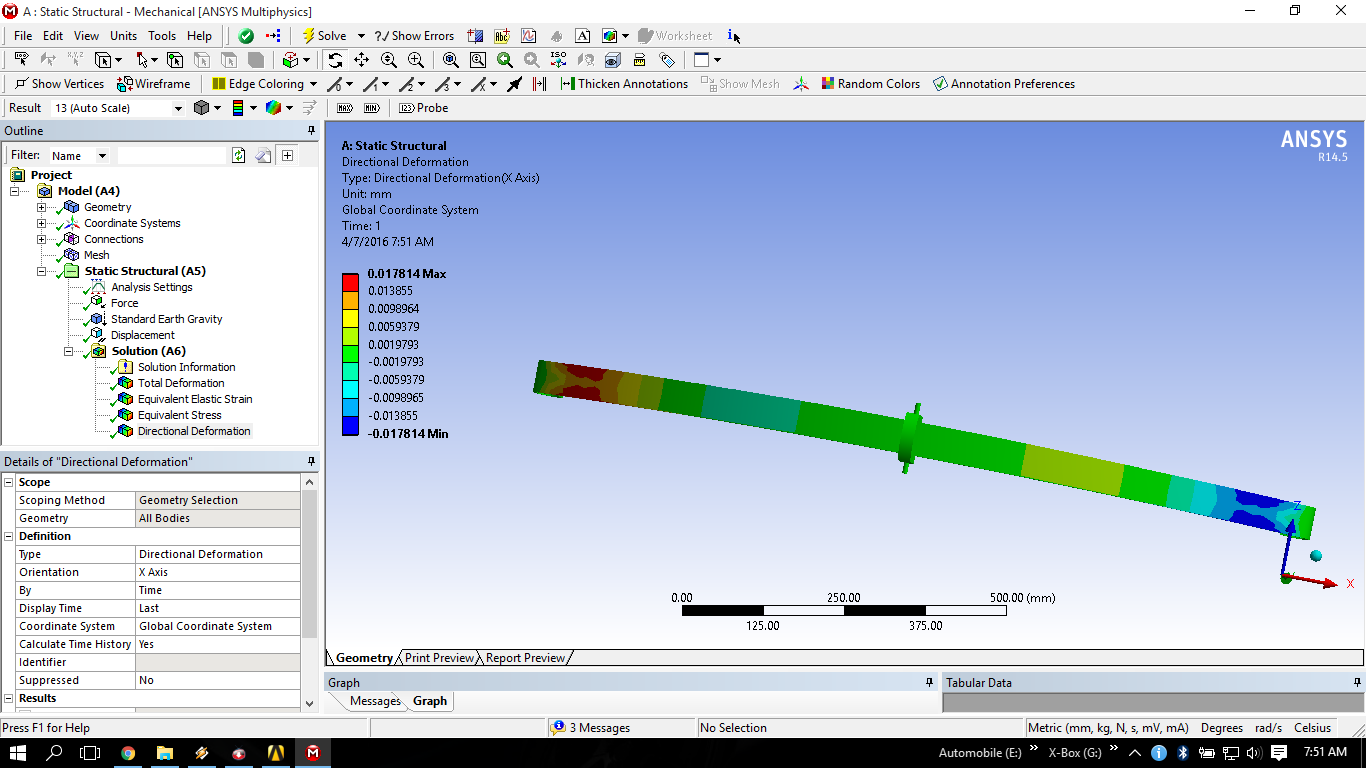Select Equivalent Stress in the outline tree
This screenshot has width=1366, height=768.
coord(179,415)
